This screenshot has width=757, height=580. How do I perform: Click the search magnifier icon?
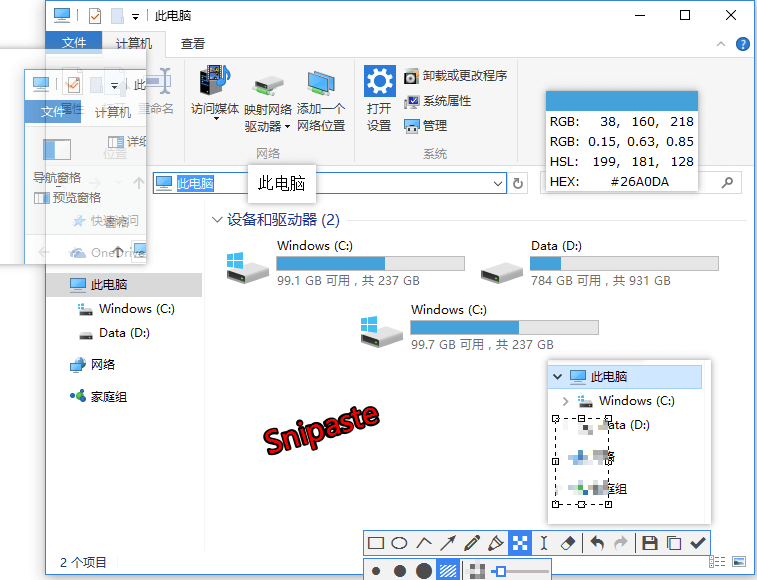[727, 183]
